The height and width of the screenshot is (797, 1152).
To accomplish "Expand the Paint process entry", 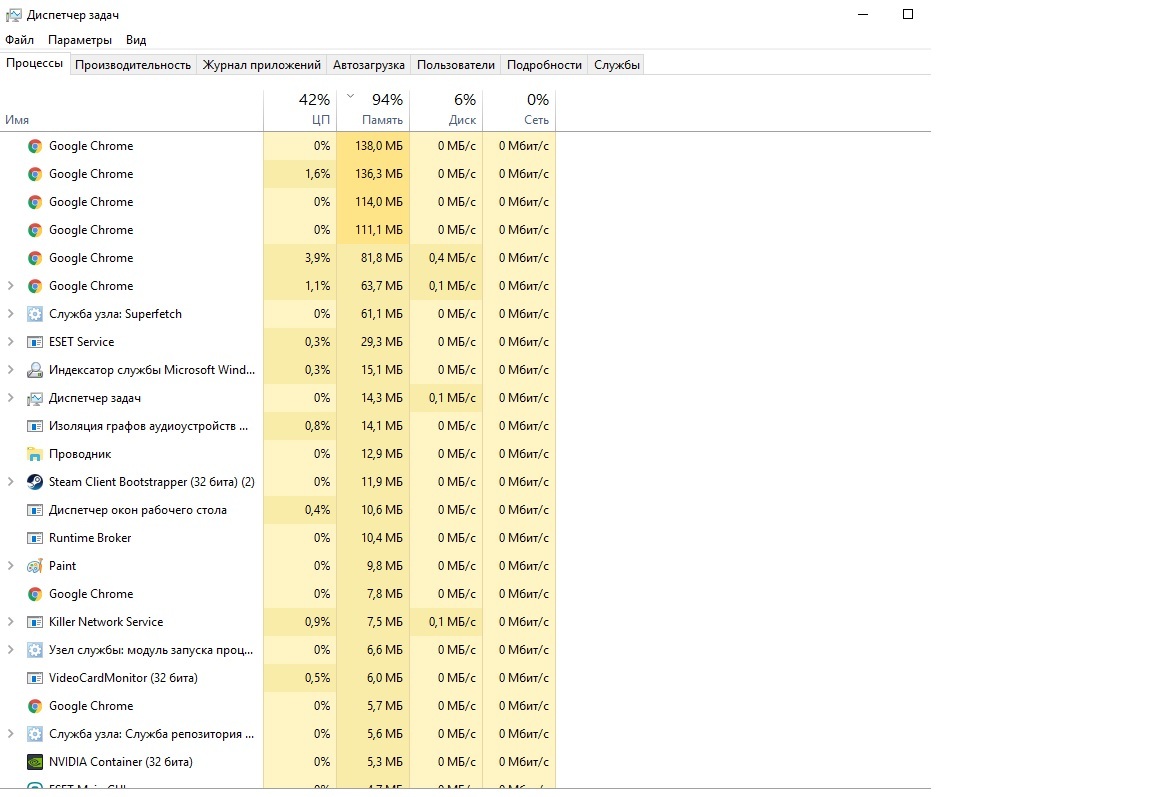I will (10, 566).
